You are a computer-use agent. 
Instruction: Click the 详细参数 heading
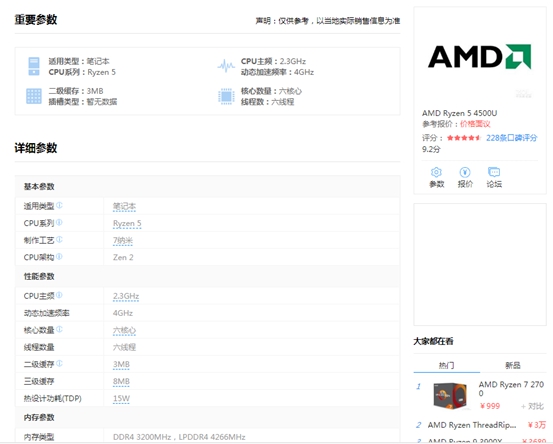tap(36, 148)
